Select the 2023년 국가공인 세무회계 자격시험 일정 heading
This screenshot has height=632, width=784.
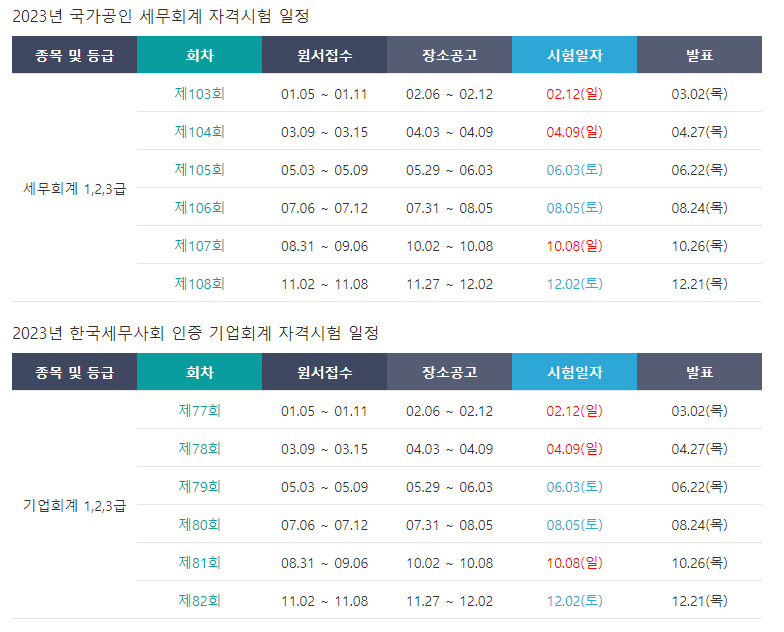(160, 16)
